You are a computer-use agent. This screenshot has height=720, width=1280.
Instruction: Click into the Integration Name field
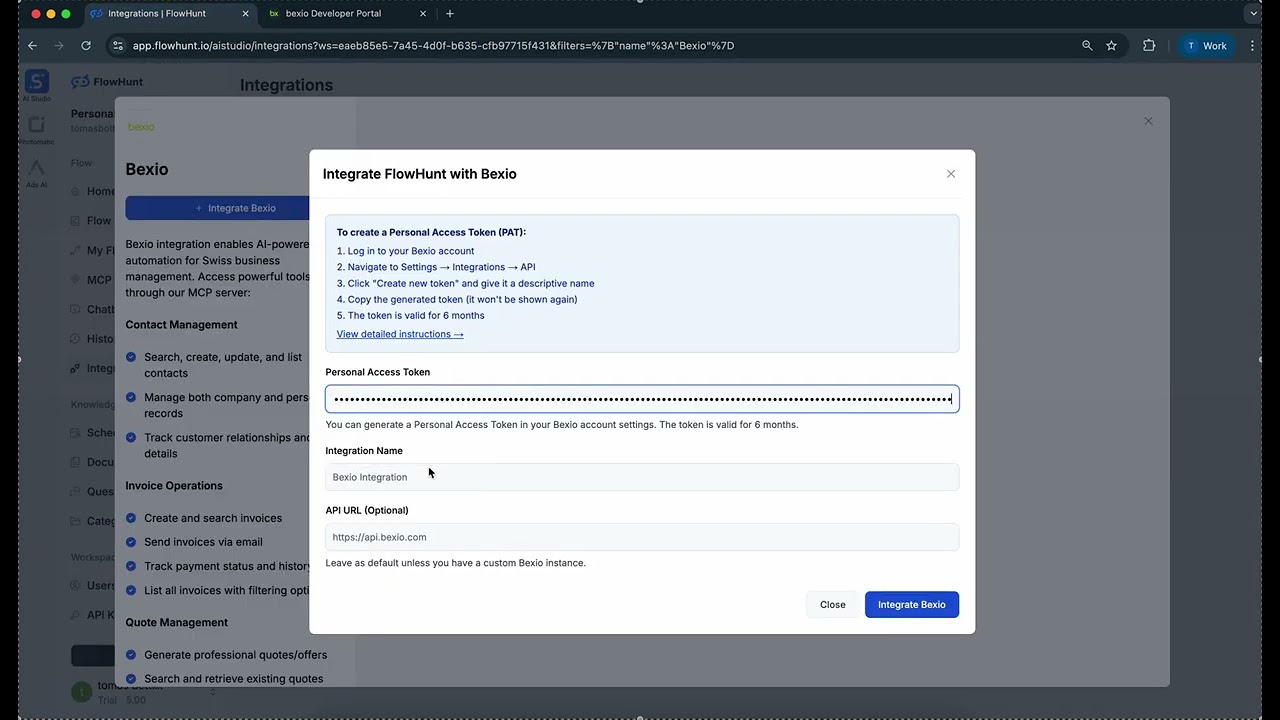(x=642, y=477)
